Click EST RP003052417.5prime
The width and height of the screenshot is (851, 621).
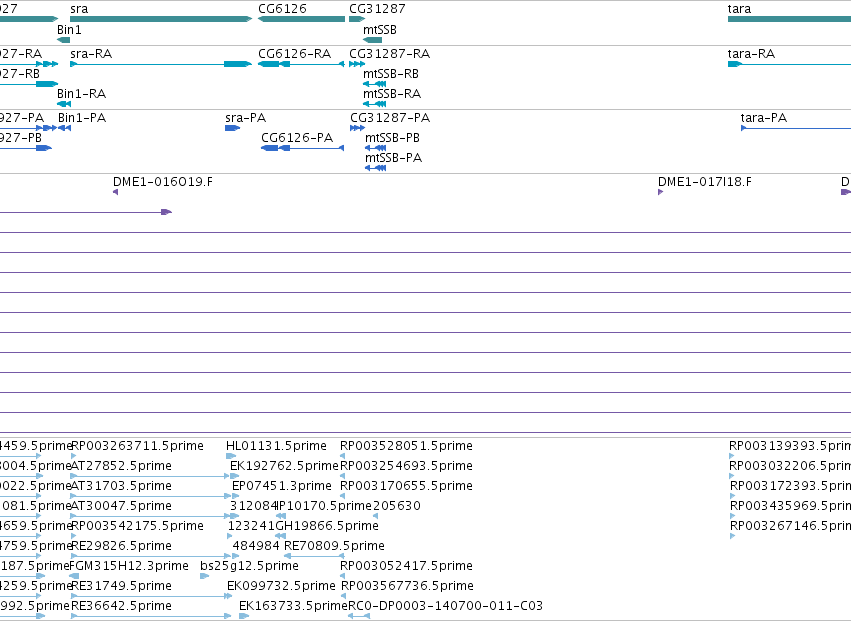(407, 566)
